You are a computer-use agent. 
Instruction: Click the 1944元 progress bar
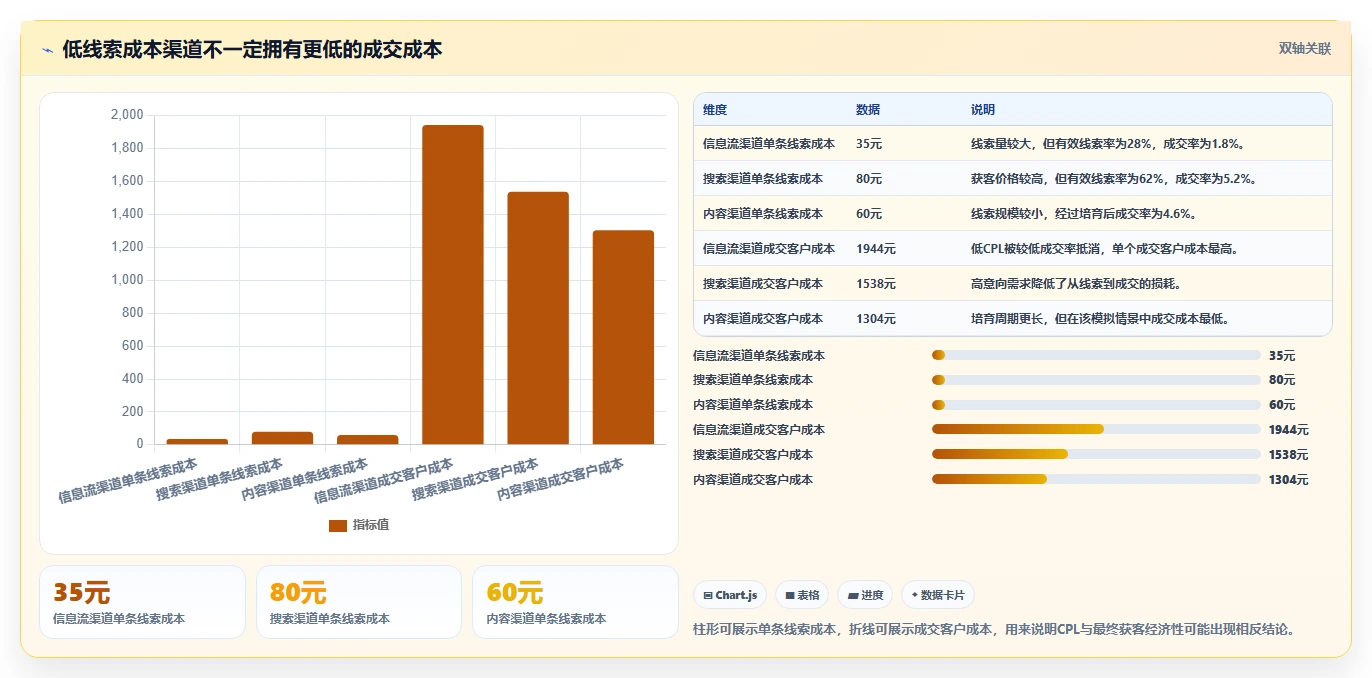[x=1096, y=430]
